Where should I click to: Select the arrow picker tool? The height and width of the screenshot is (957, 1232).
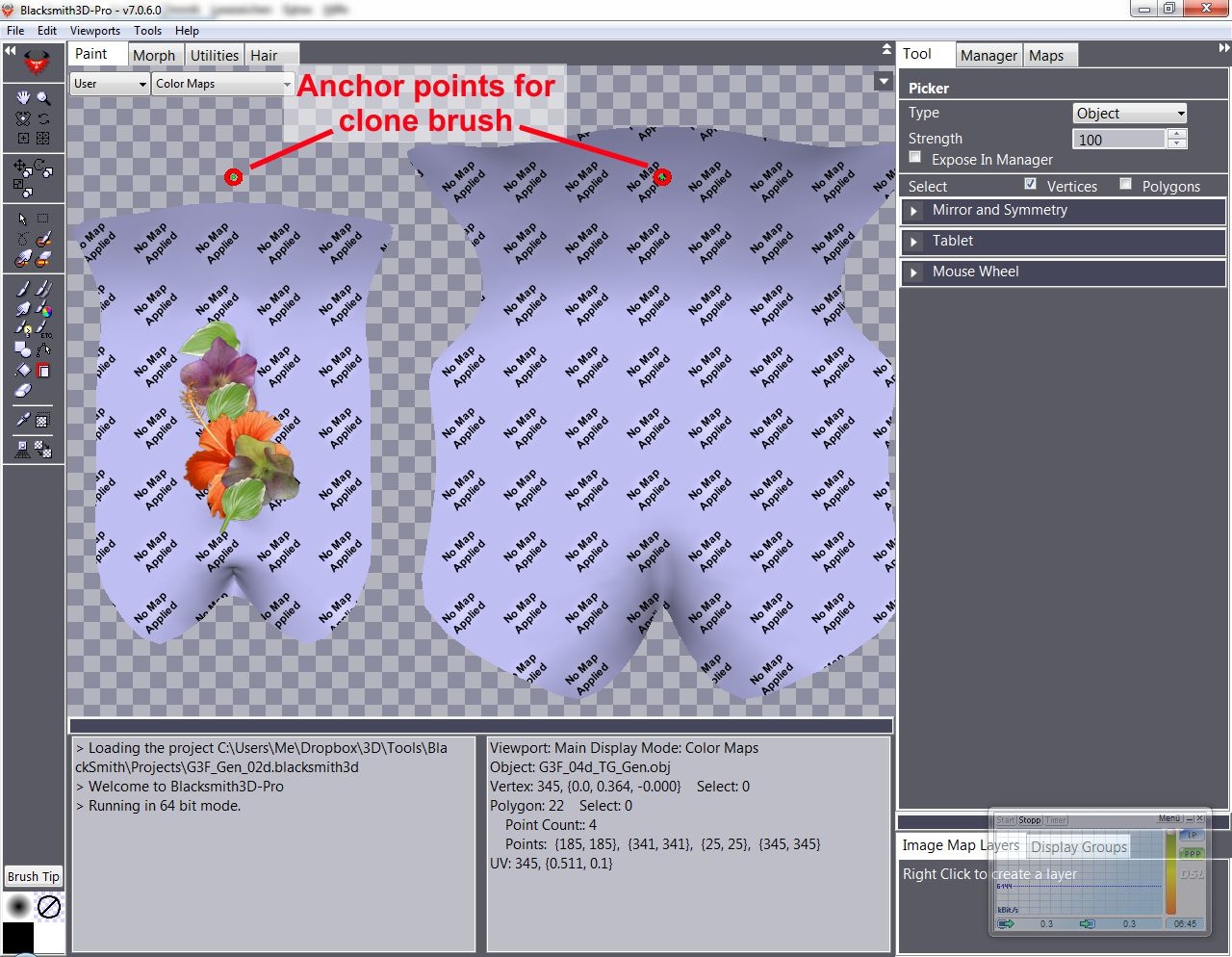tap(23, 219)
